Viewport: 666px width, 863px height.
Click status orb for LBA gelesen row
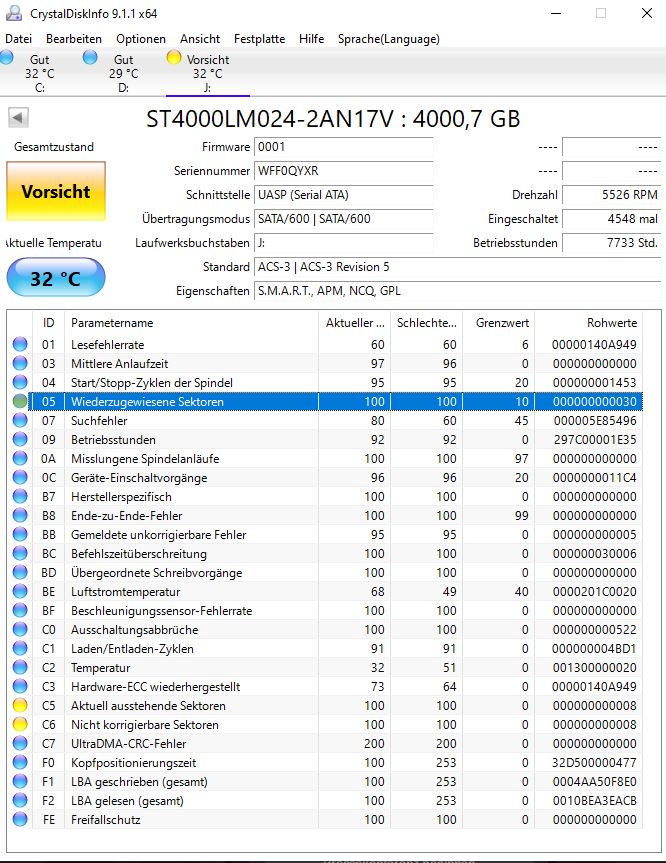(x=20, y=800)
